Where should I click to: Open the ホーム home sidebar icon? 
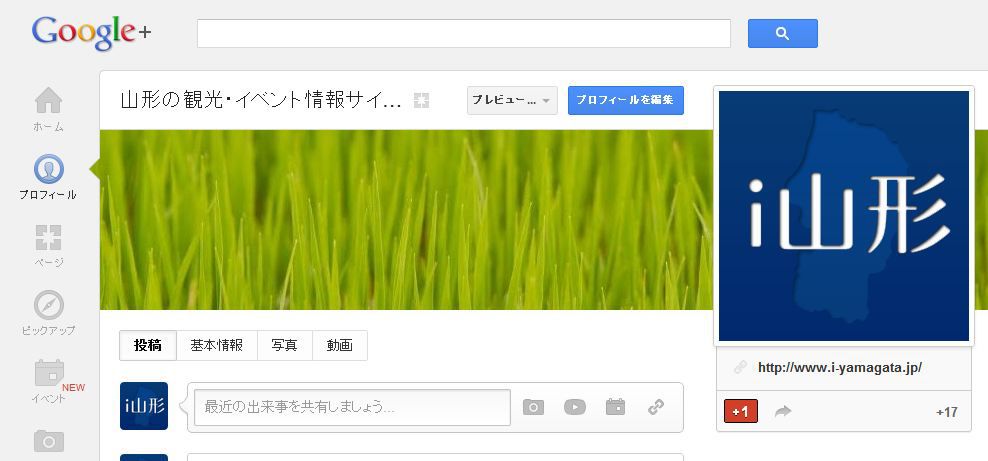click(49, 101)
